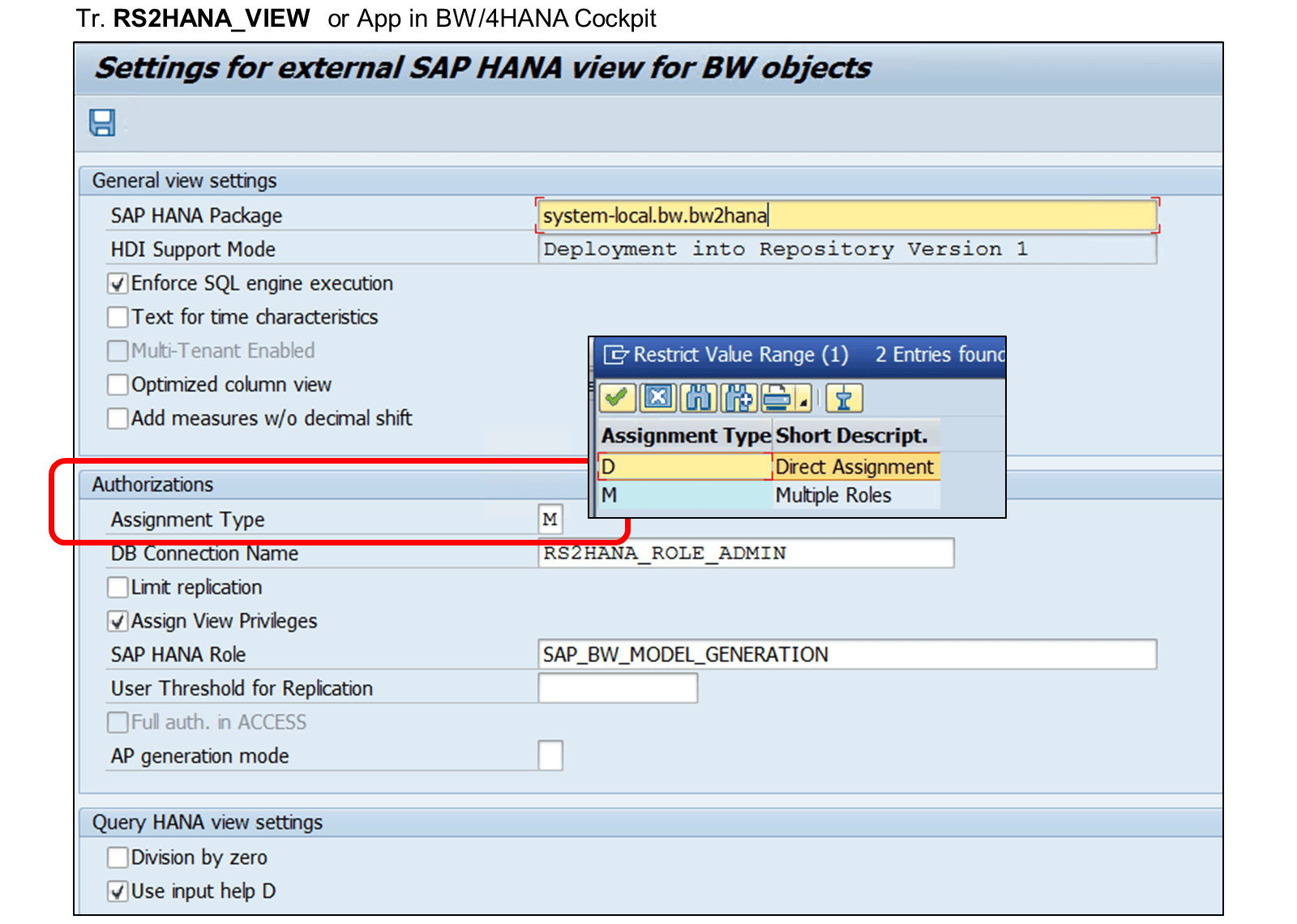Click the SAP HANA Package label

click(x=197, y=216)
